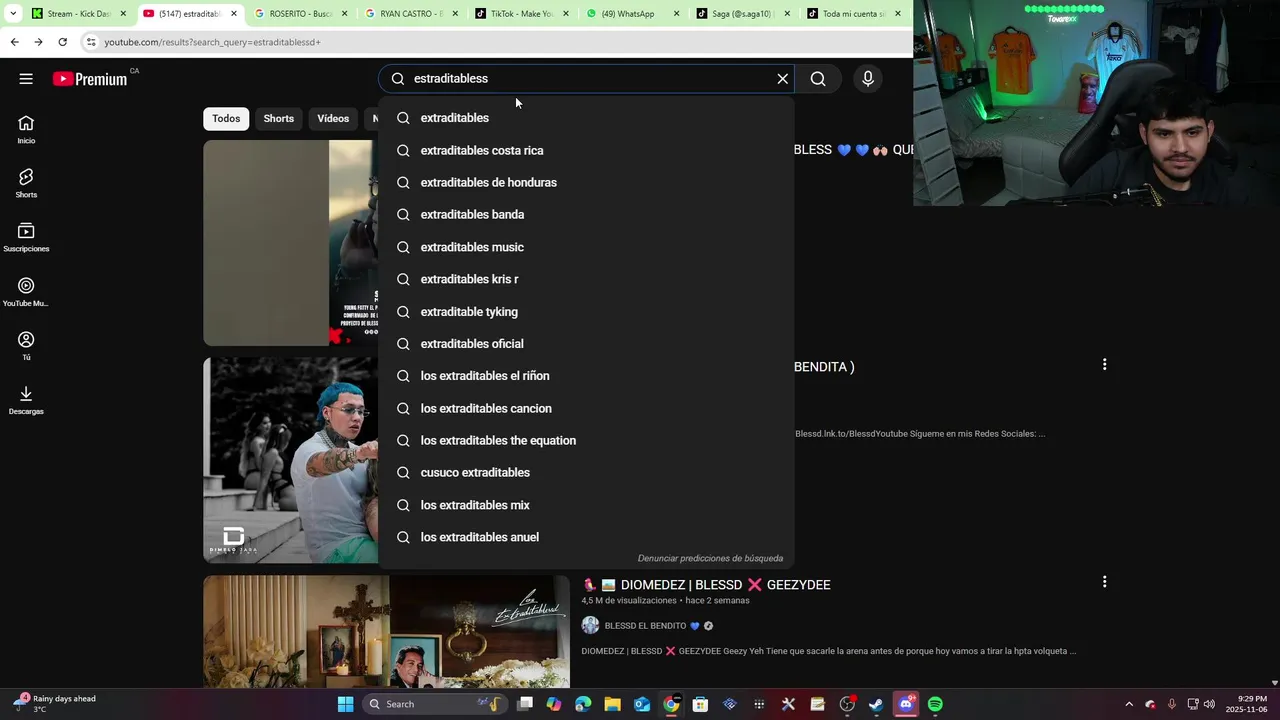
Task: Choose suggestion 'extraditable tyking'
Action: pos(586,311)
